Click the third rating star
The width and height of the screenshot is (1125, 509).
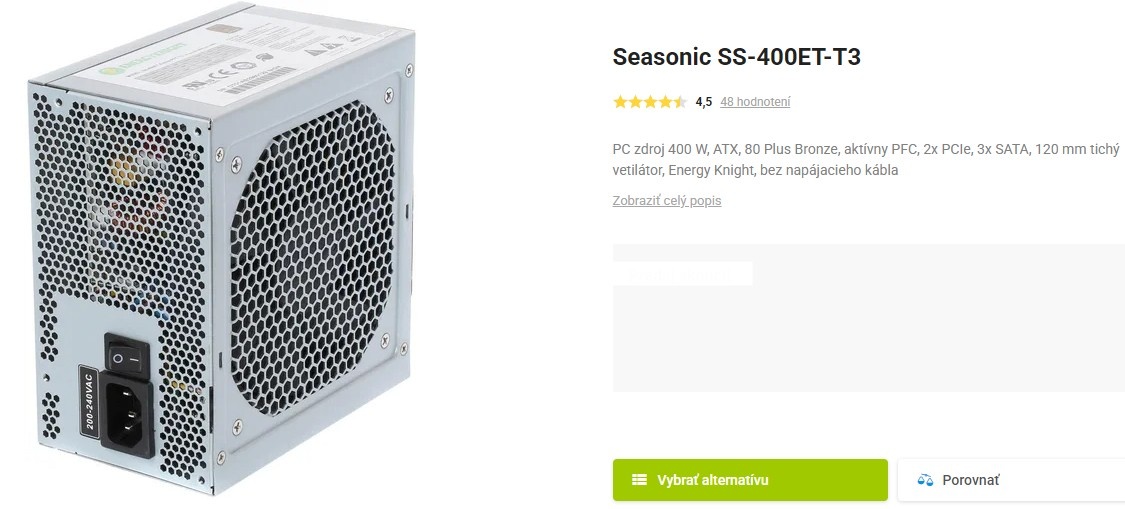point(650,102)
